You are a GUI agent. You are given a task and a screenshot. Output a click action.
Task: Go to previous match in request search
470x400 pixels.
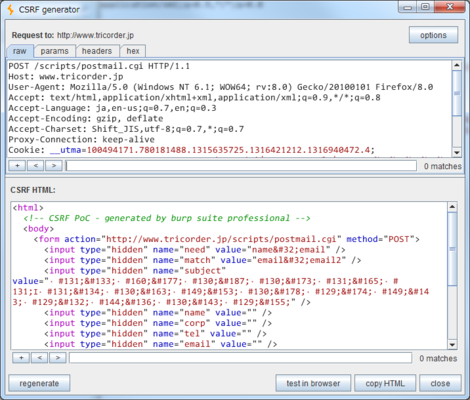tap(36, 166)
